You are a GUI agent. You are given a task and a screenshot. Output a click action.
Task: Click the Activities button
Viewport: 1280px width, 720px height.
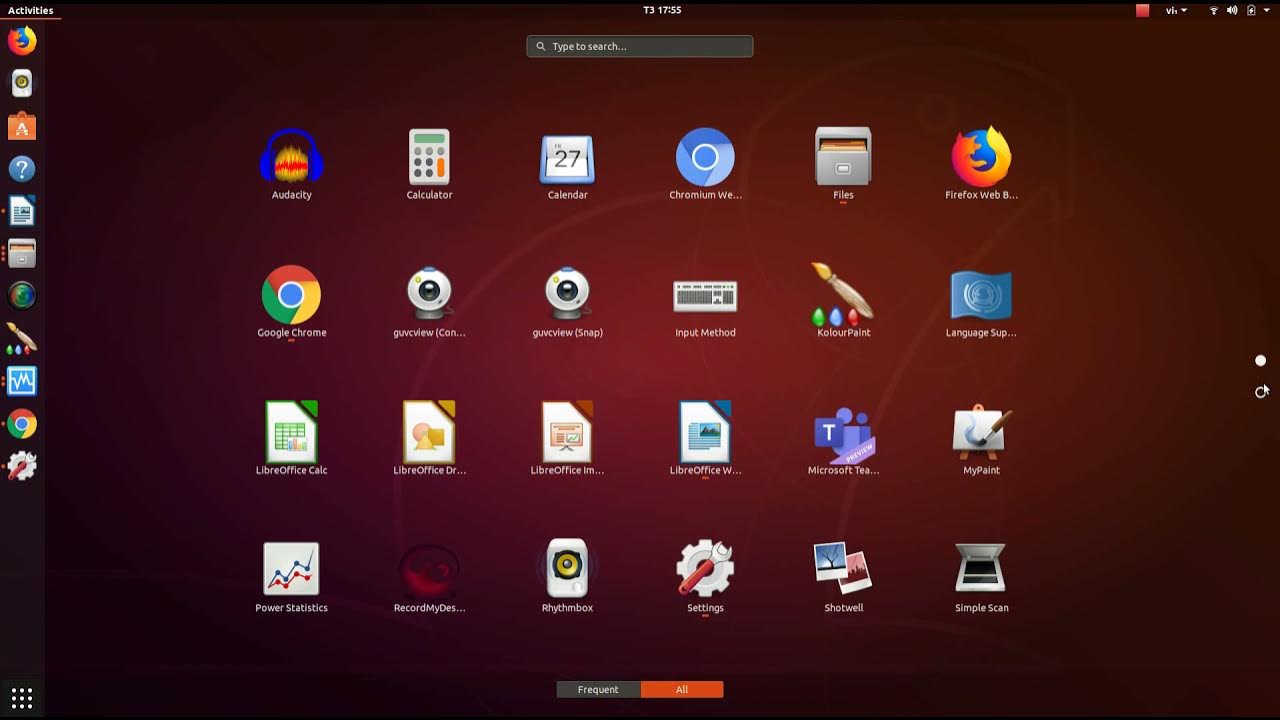click(30, 10)
